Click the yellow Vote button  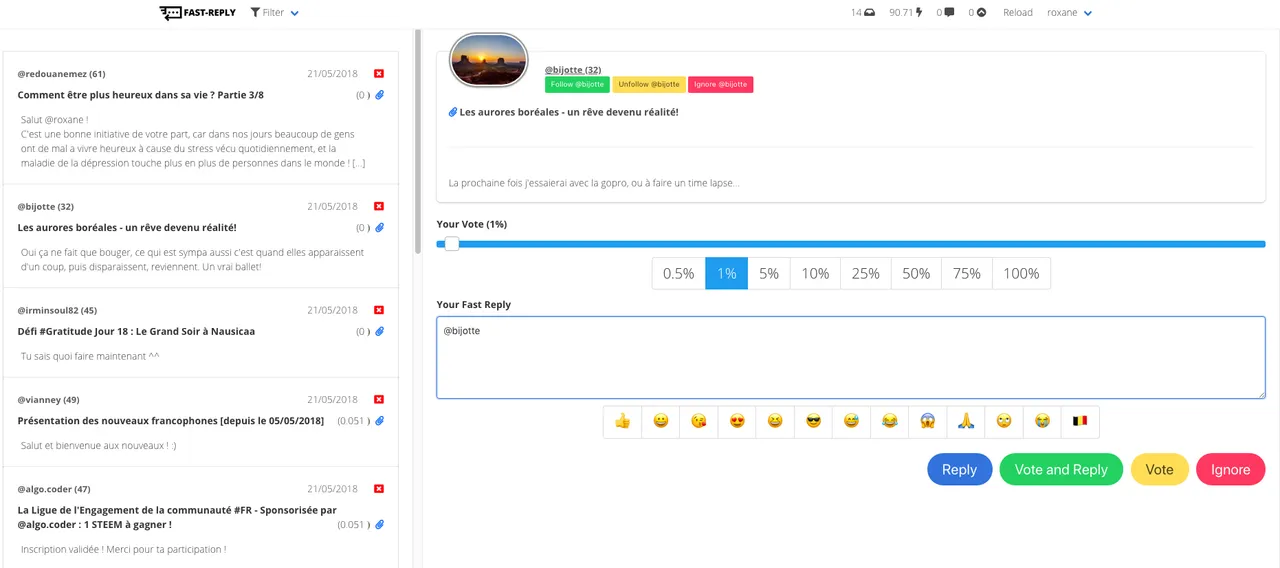point(1160,470)
